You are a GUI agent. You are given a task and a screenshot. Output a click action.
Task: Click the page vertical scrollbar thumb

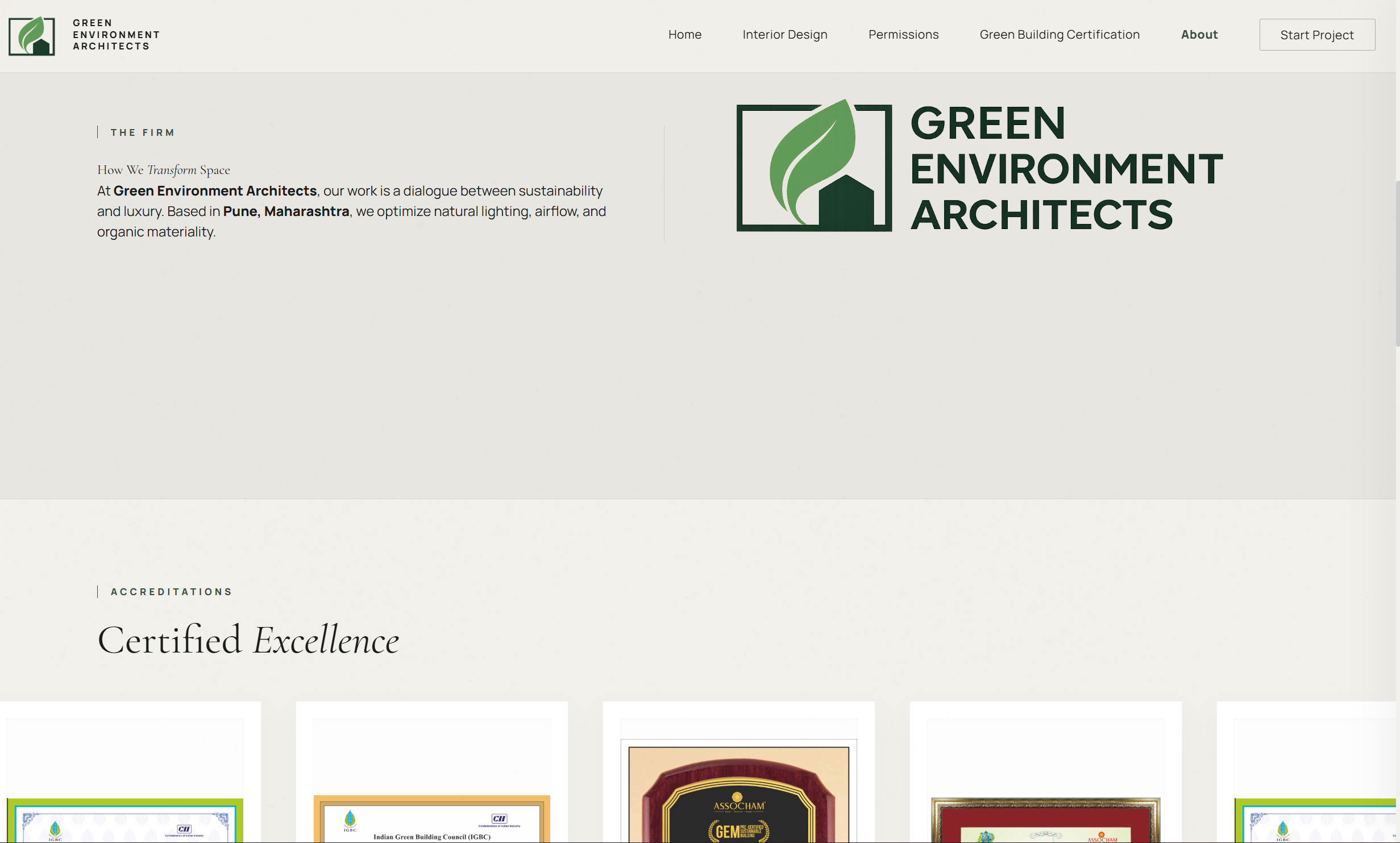point(1397,263)
